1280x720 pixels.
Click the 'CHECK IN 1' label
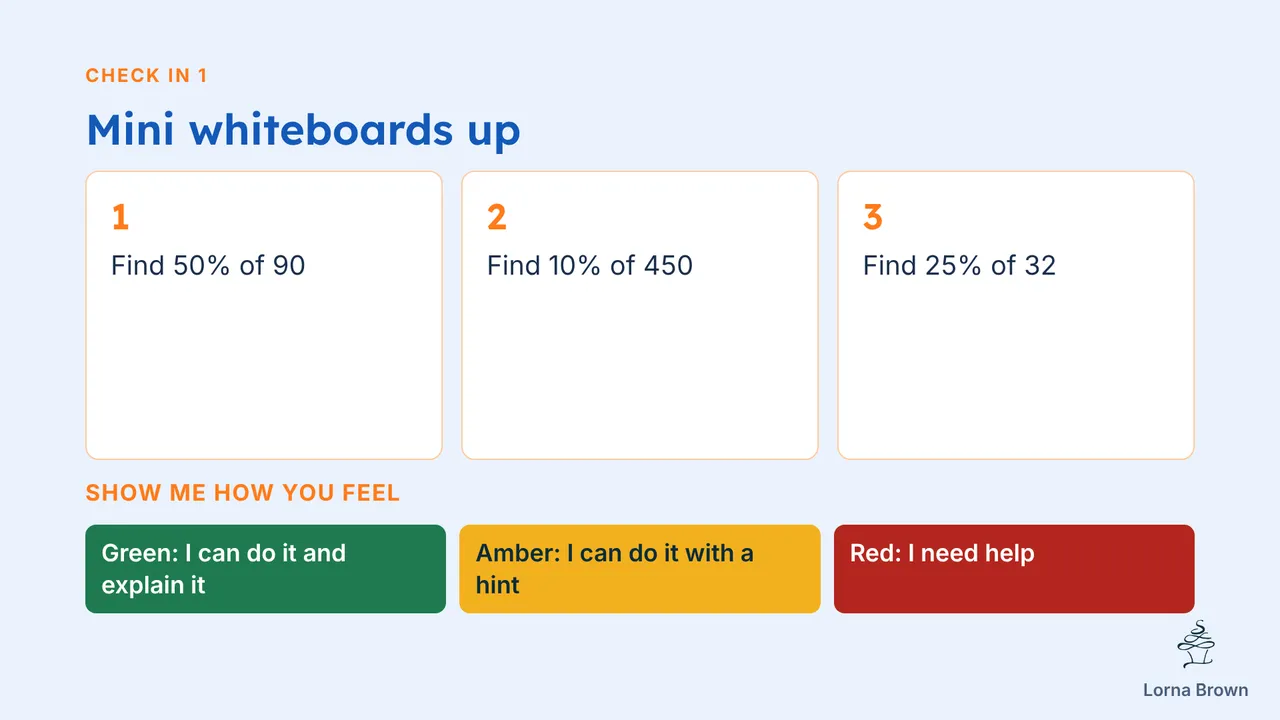pyautogui.click(x=147, y=75)
